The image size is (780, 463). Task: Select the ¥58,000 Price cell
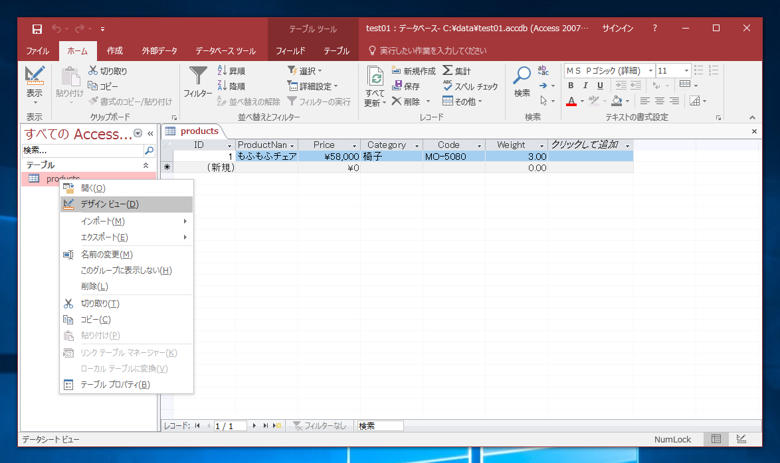[x=329, y=156]
